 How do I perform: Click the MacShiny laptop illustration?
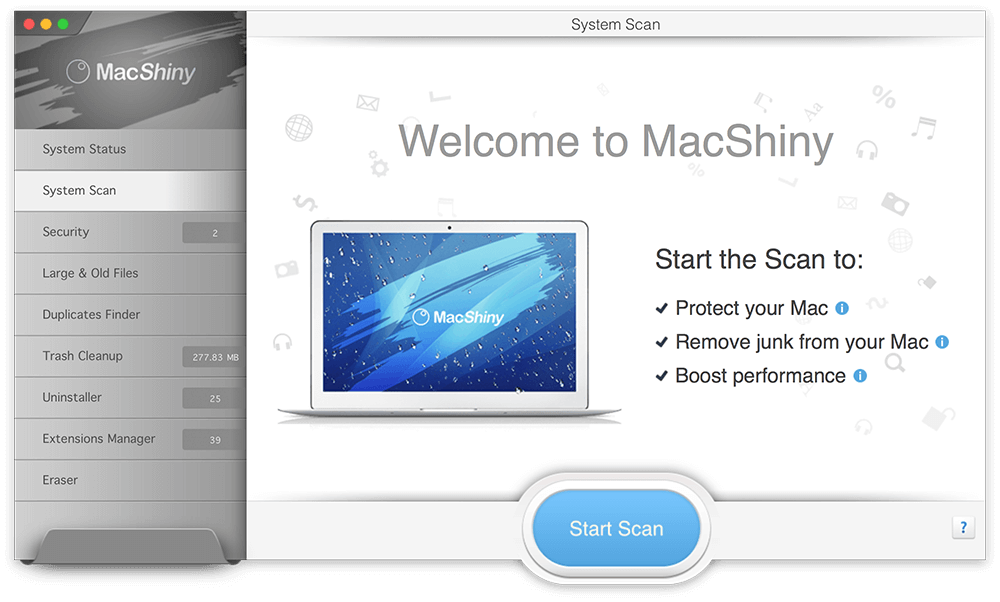point(449,321)
